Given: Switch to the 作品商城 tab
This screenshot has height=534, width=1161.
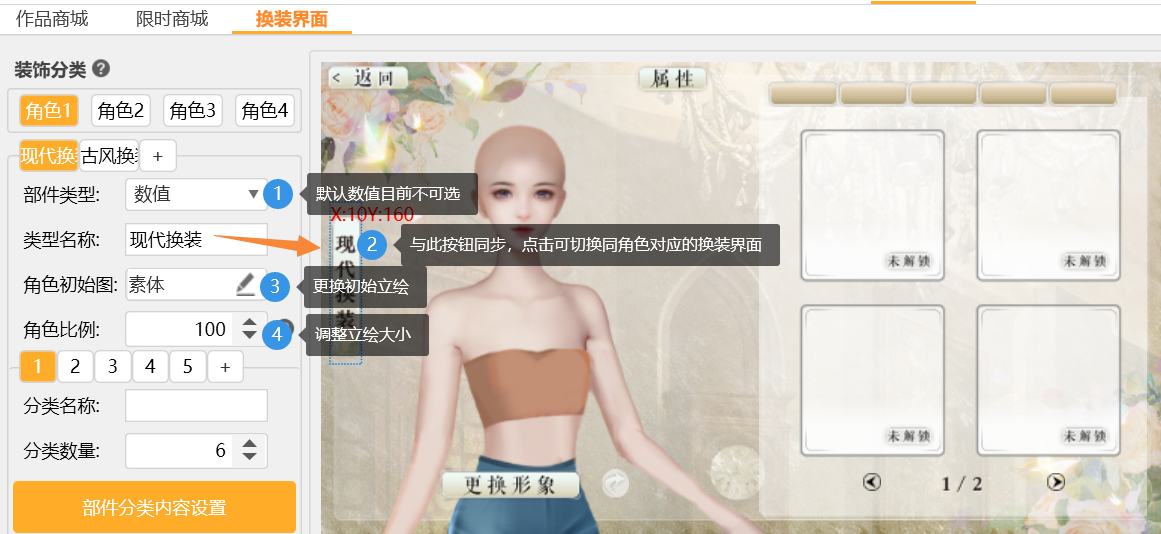Looking at the screenshot, I should 52,18.
